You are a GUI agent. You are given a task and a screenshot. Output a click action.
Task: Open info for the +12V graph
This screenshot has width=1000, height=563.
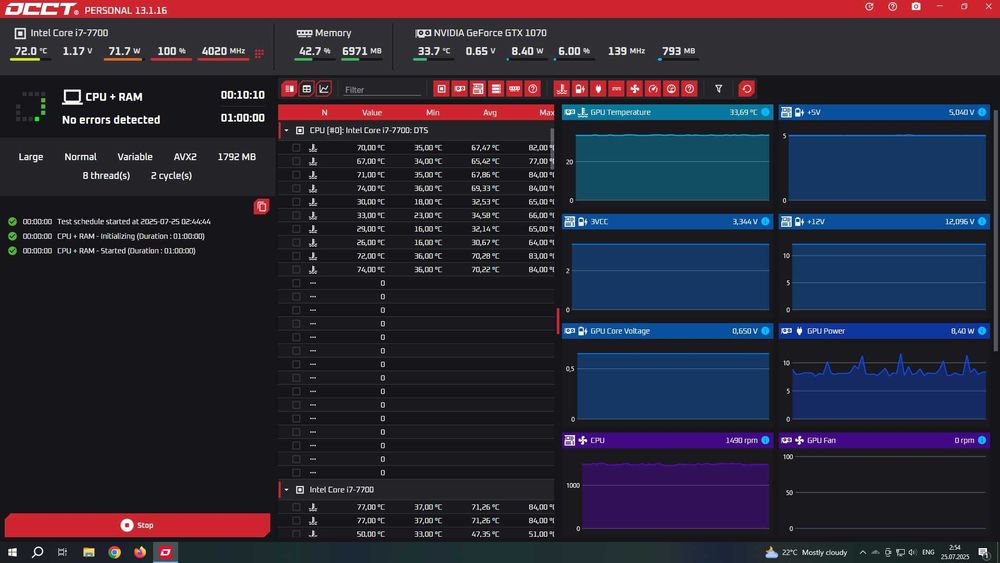(x=982, y=221)
